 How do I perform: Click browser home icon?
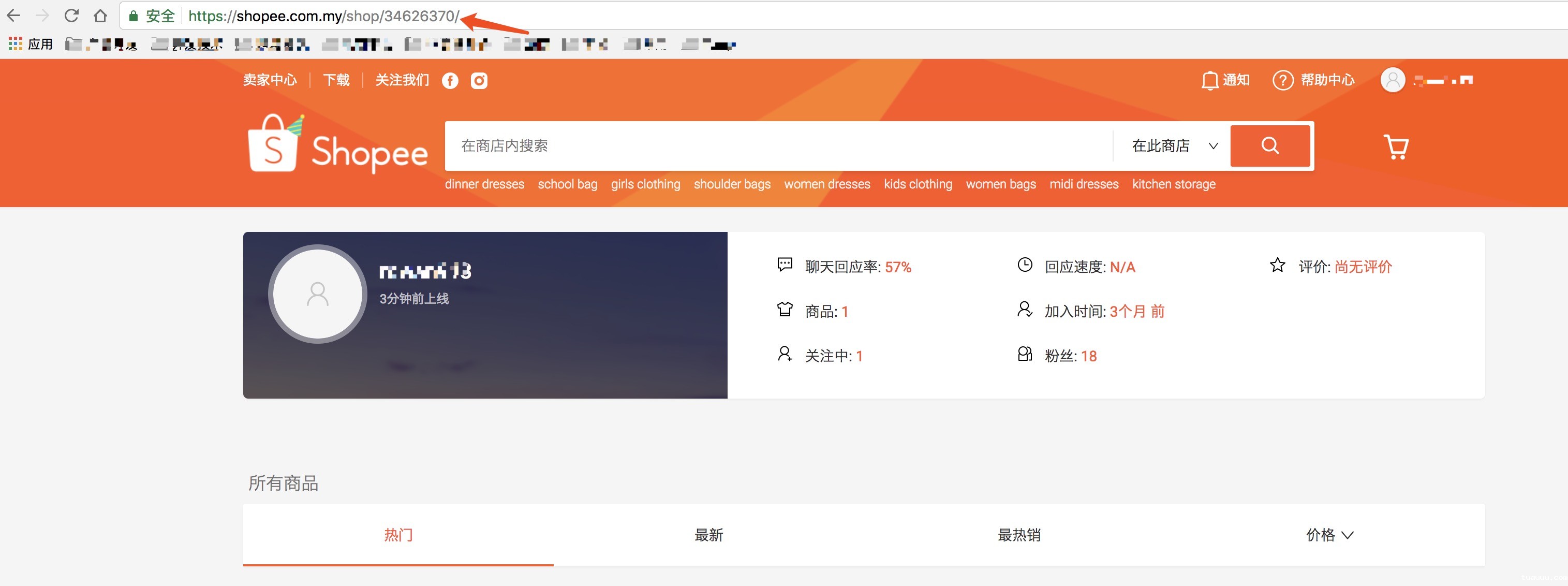tap(100, 16)
